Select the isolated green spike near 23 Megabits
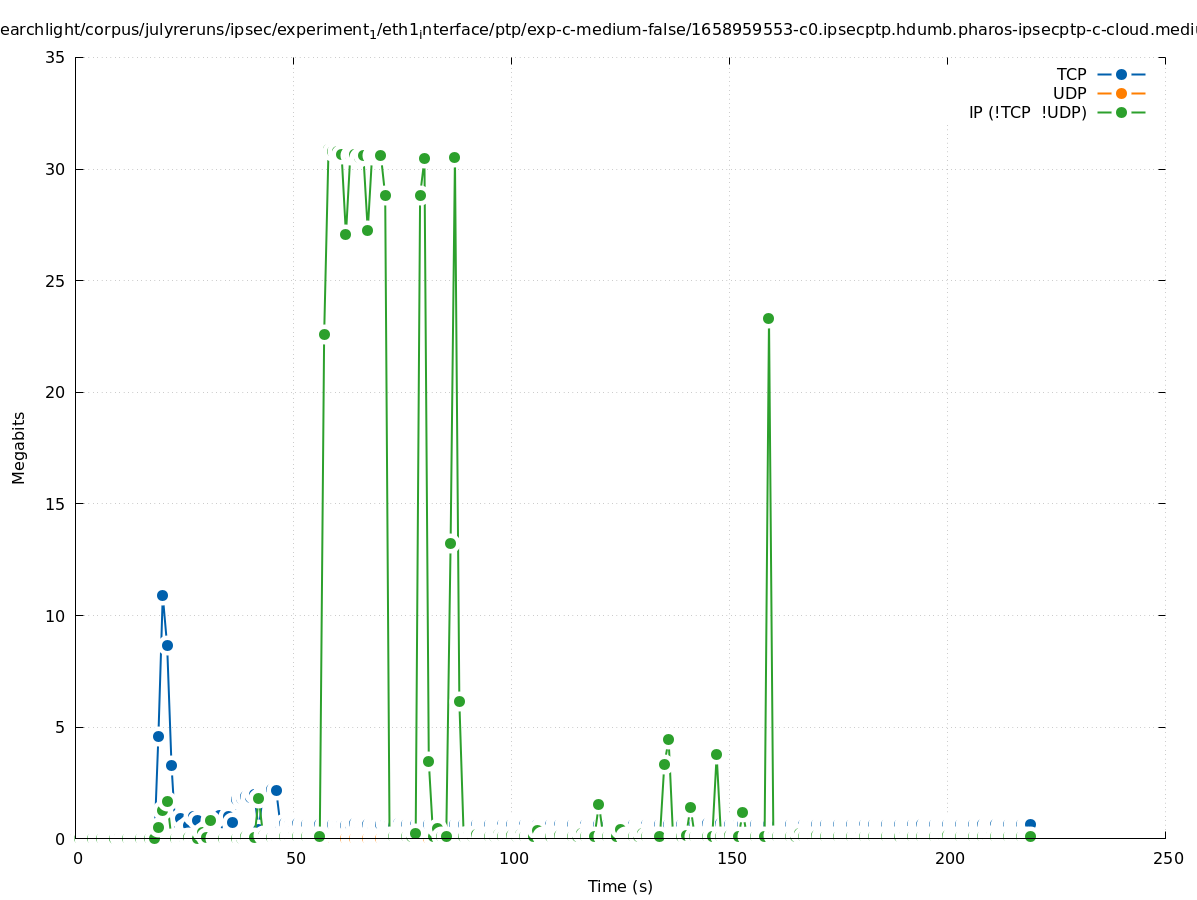 [768, 318]
